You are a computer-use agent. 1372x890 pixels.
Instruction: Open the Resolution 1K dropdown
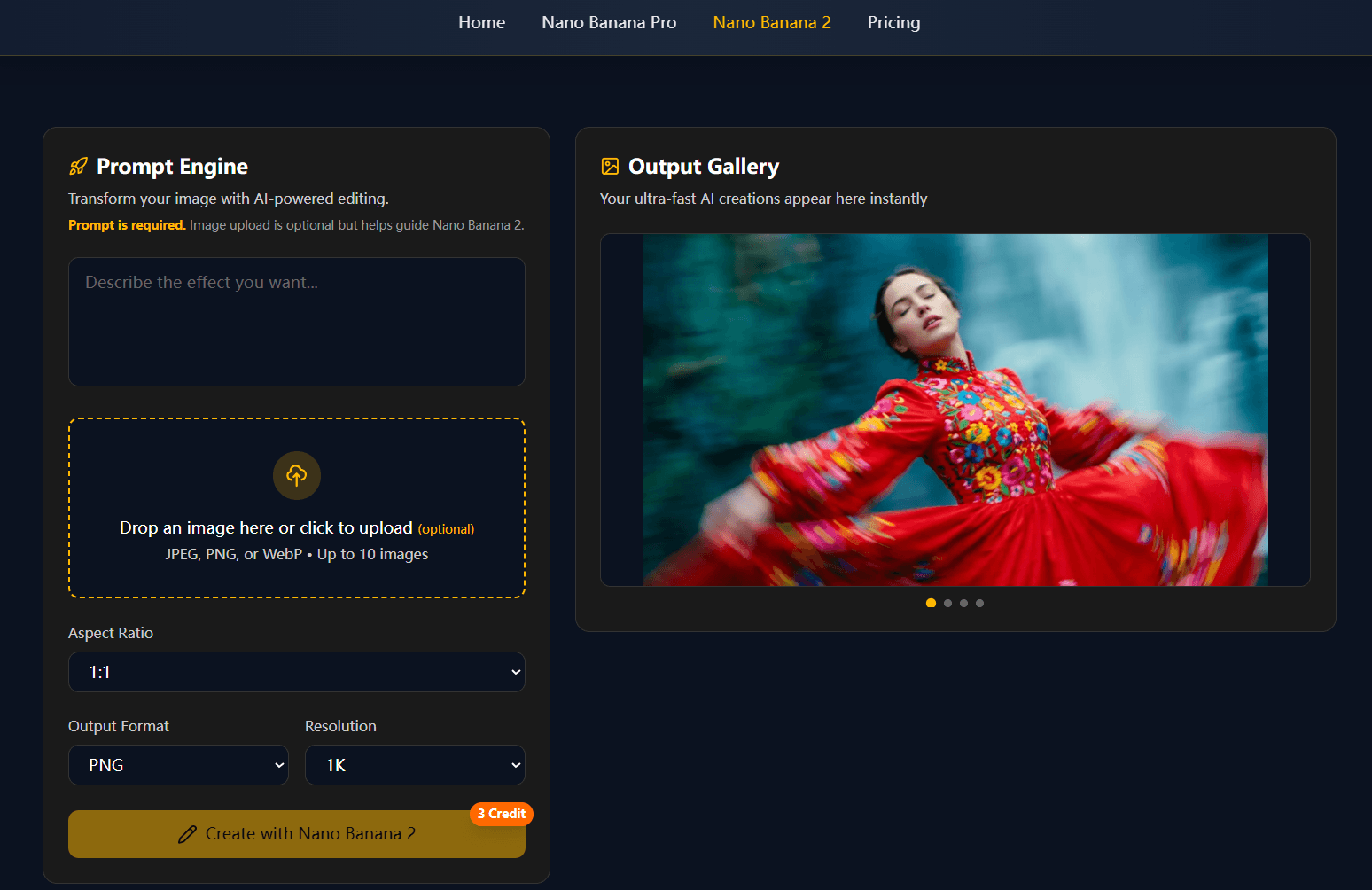(415, 765)
